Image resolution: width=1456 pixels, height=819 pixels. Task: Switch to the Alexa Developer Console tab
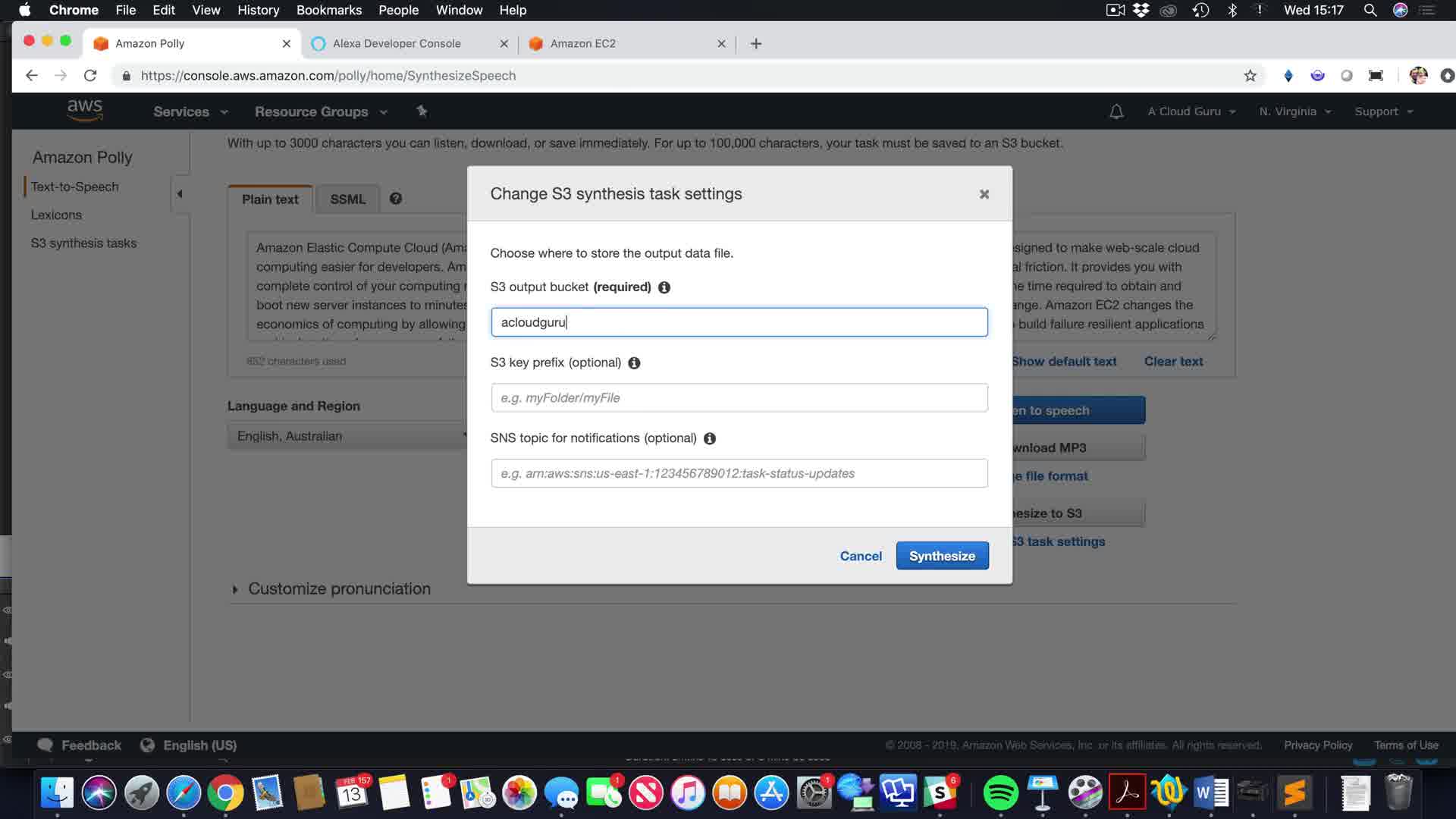(x=397, y=43)
